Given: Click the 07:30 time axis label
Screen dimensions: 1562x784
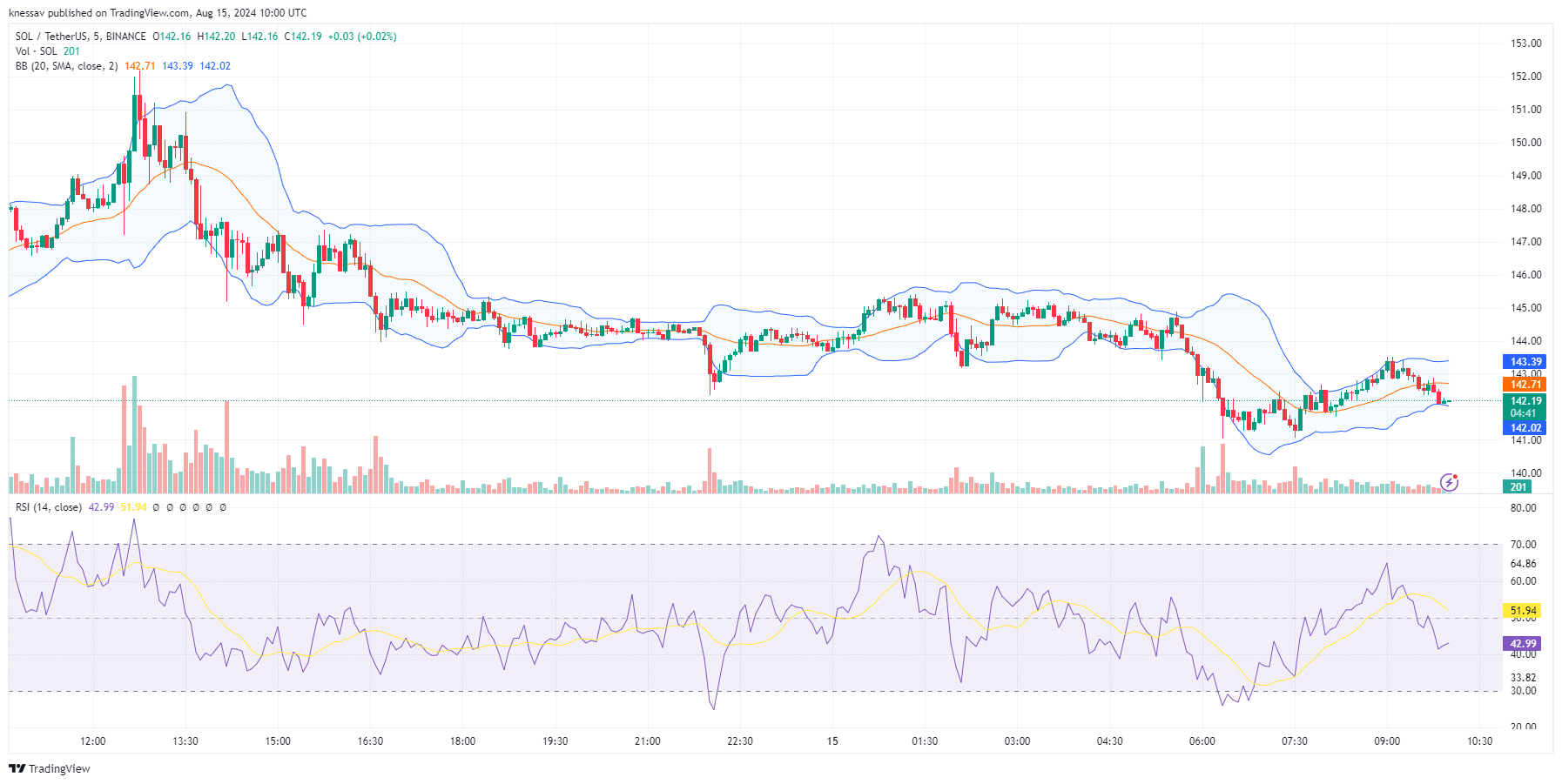Looking at the screenshot, I should pyautogui.click(x=1294, y=741).
